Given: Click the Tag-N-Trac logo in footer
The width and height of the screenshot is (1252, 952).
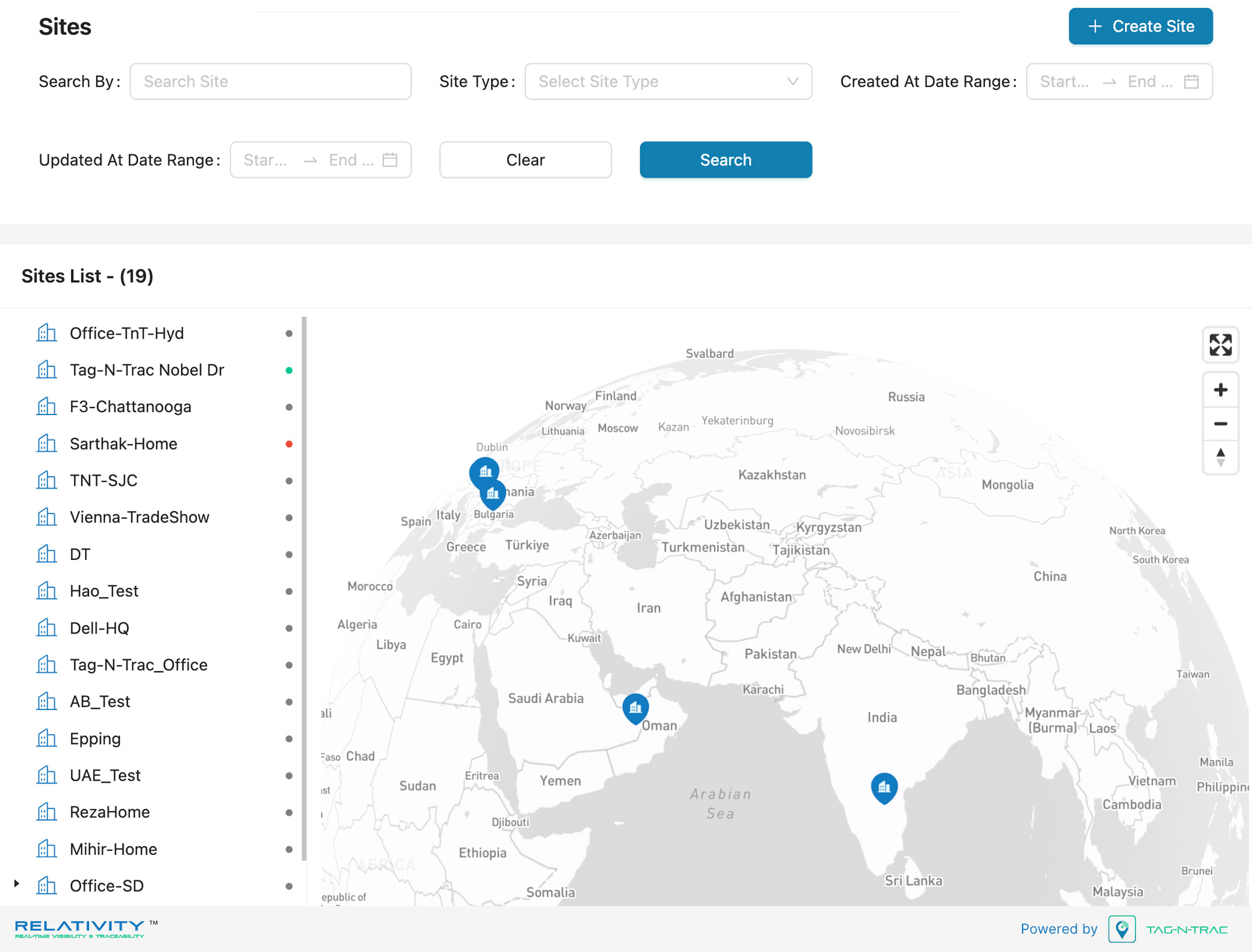Looking at the screenshot, I should 1167,929.
